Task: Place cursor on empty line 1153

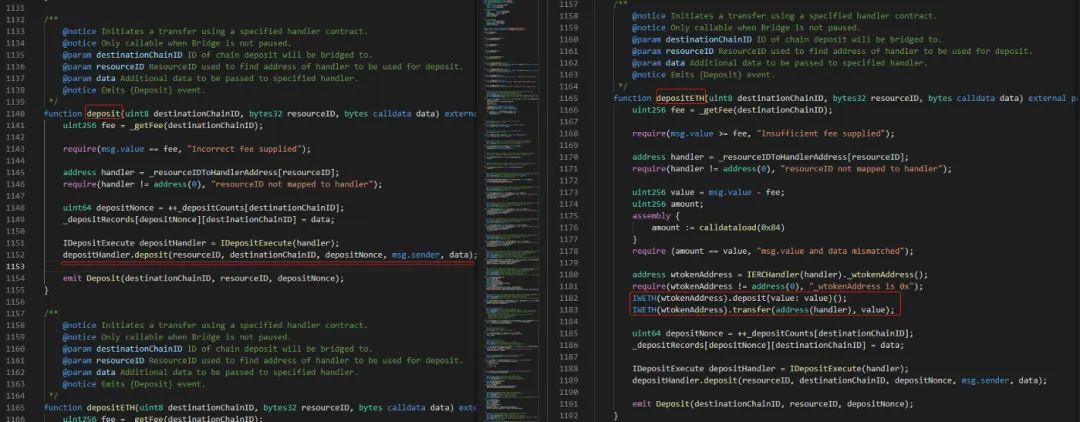Action: (x=250, y=266)
